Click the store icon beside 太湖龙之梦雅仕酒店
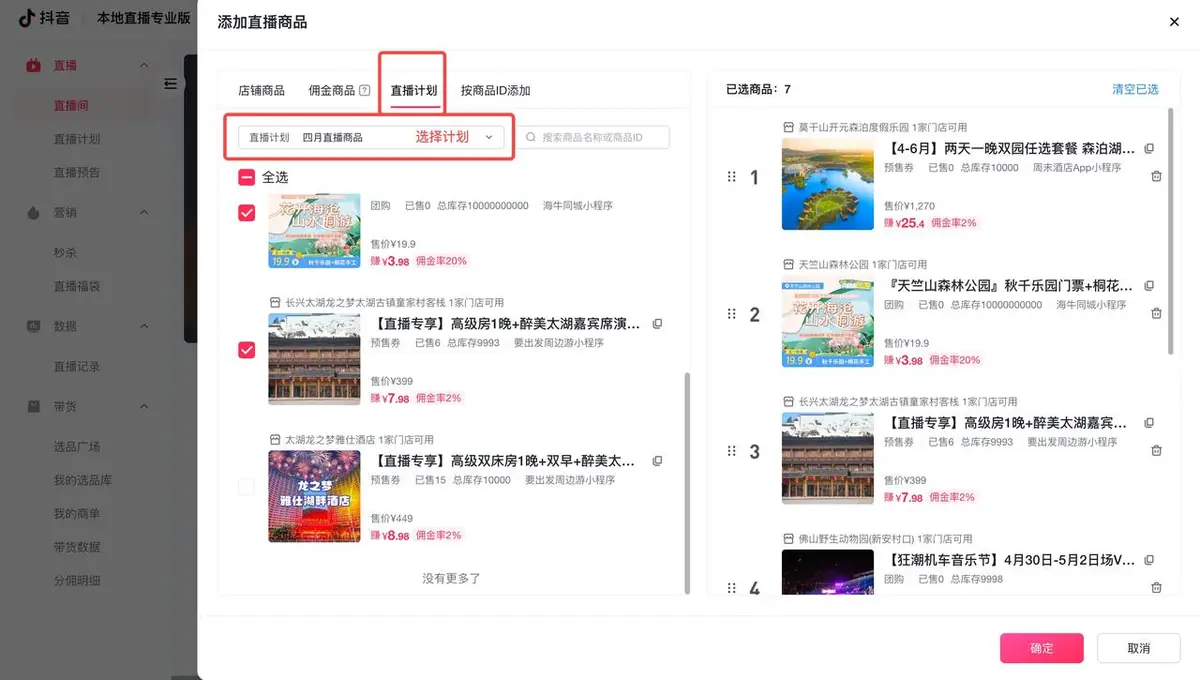This screenshot has width=1200, height=680. pyautogui.click(x=275, y=440)
